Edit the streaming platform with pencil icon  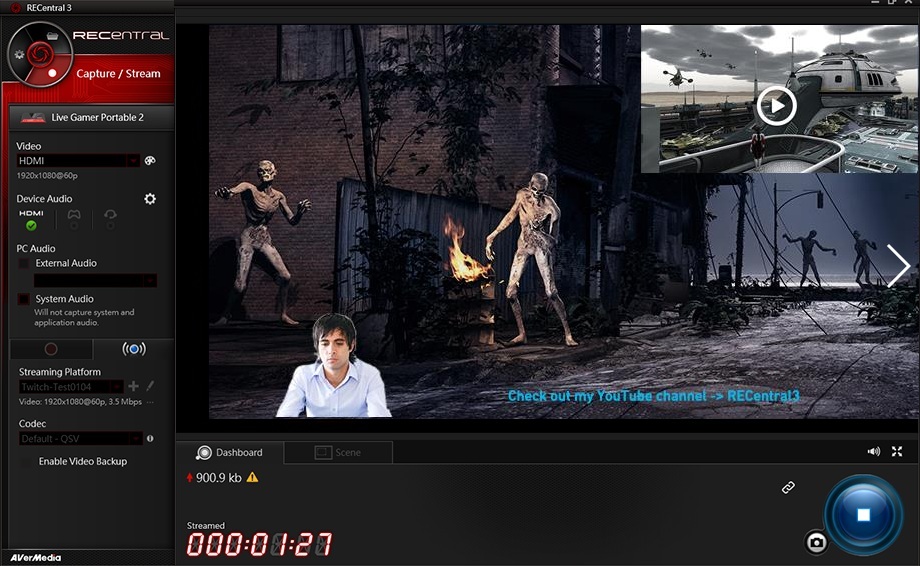tap(150, 386)
